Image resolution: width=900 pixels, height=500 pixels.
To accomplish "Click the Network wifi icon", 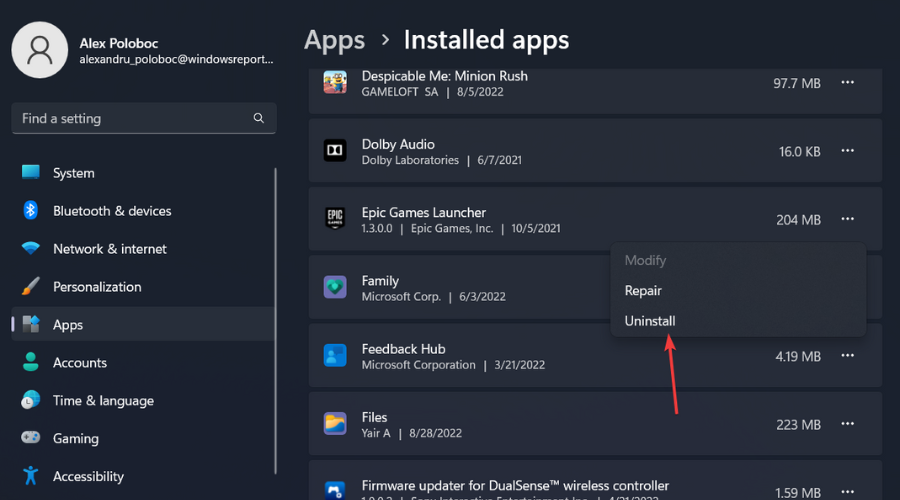I will 30,249.
